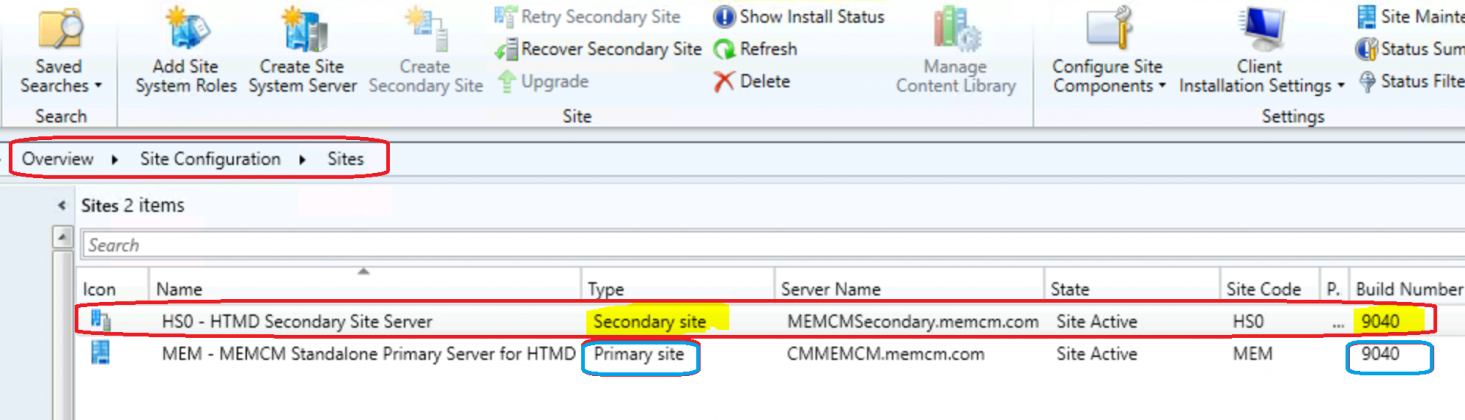Click Add Site System Roles icon
This screenshot has height=420, width=1465.
coord(186,30)
